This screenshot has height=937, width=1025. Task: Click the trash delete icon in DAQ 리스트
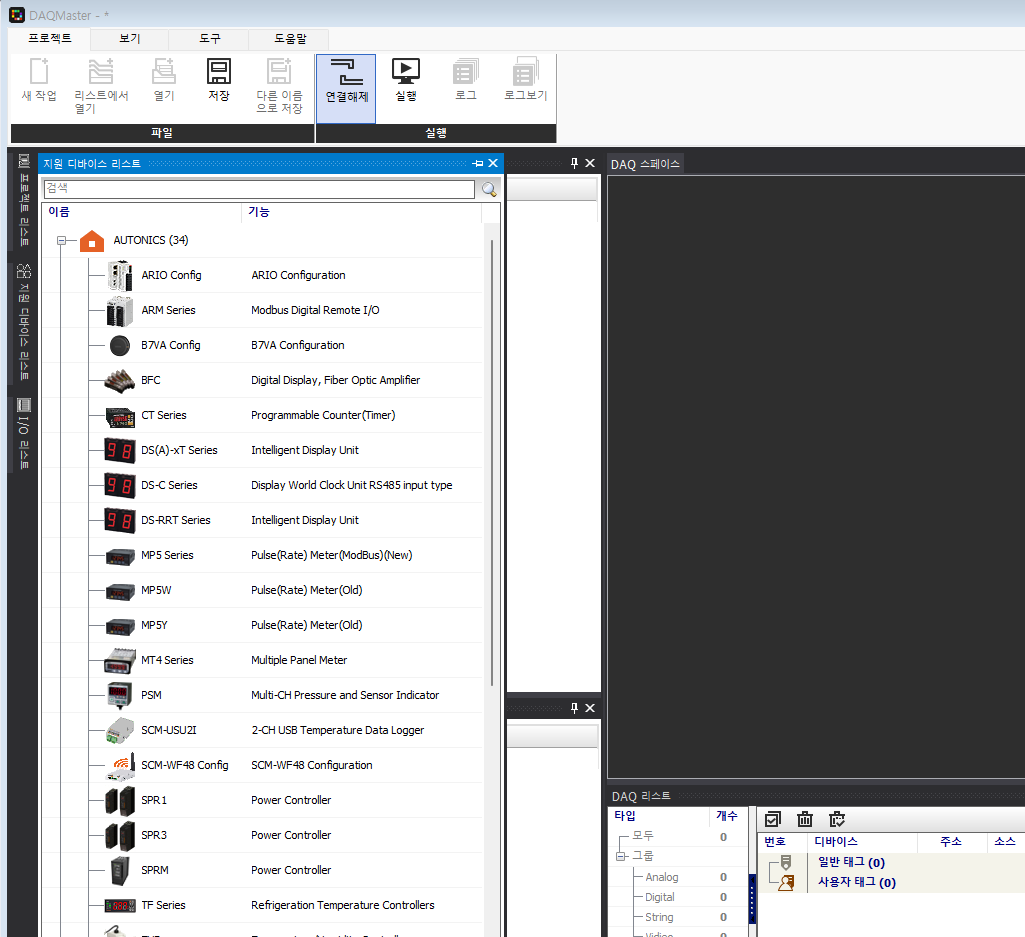coord(805,819)
